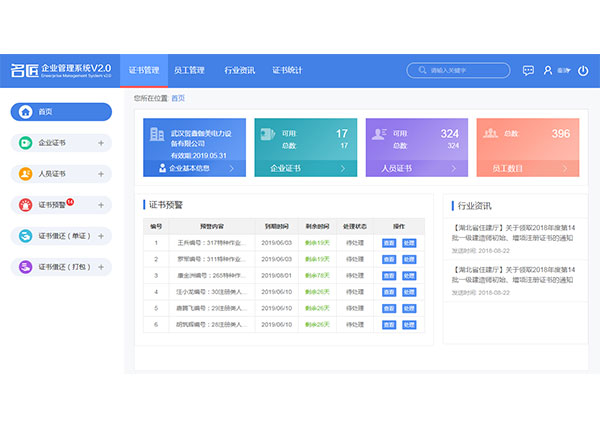Click the 首页 home icon in sidebar

click(x=25, y=112)
